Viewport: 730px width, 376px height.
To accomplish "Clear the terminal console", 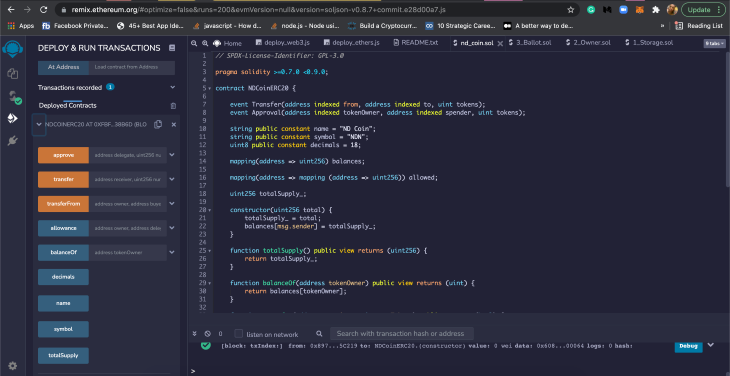I will 208,334.
